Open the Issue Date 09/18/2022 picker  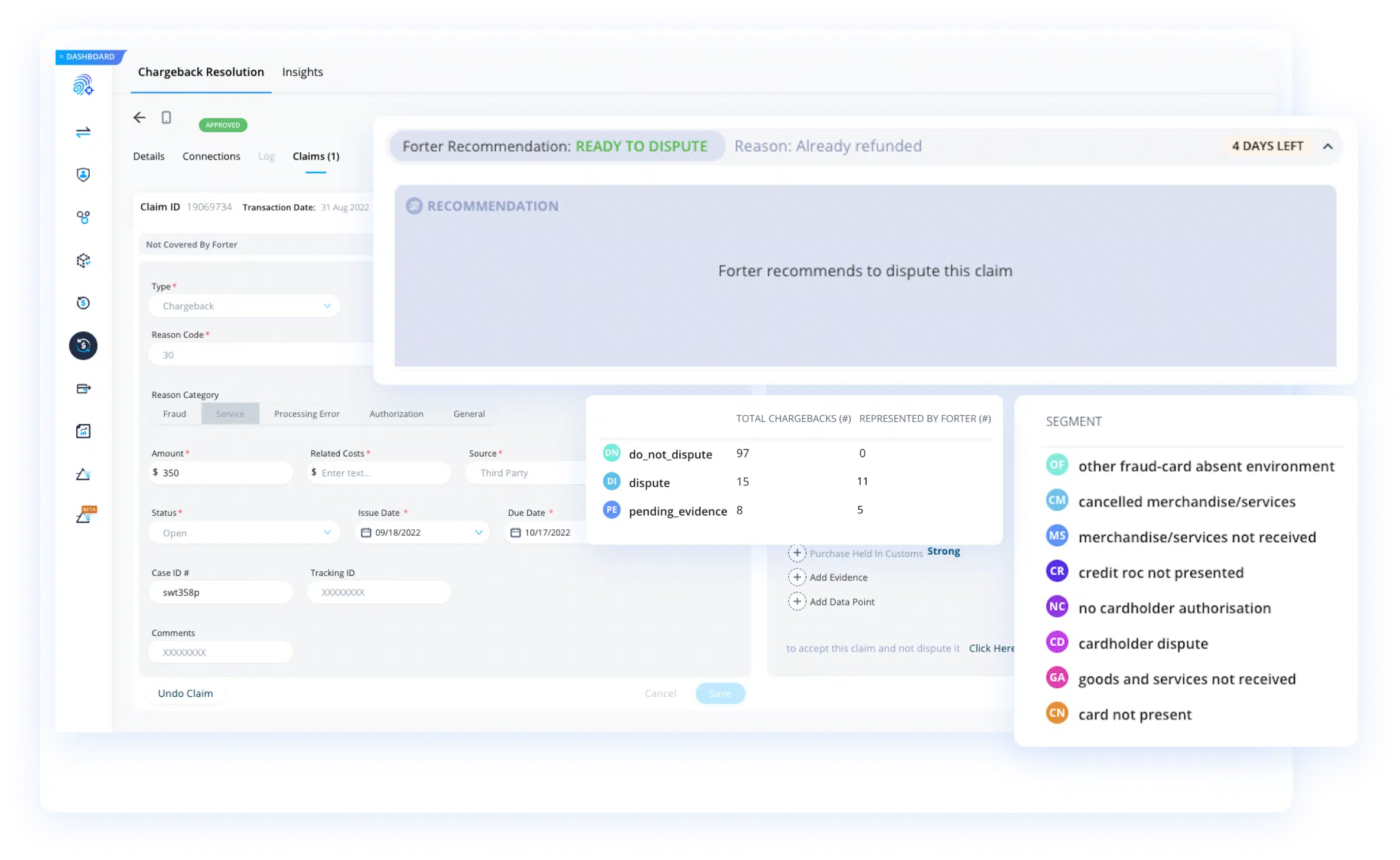point(422,533)
